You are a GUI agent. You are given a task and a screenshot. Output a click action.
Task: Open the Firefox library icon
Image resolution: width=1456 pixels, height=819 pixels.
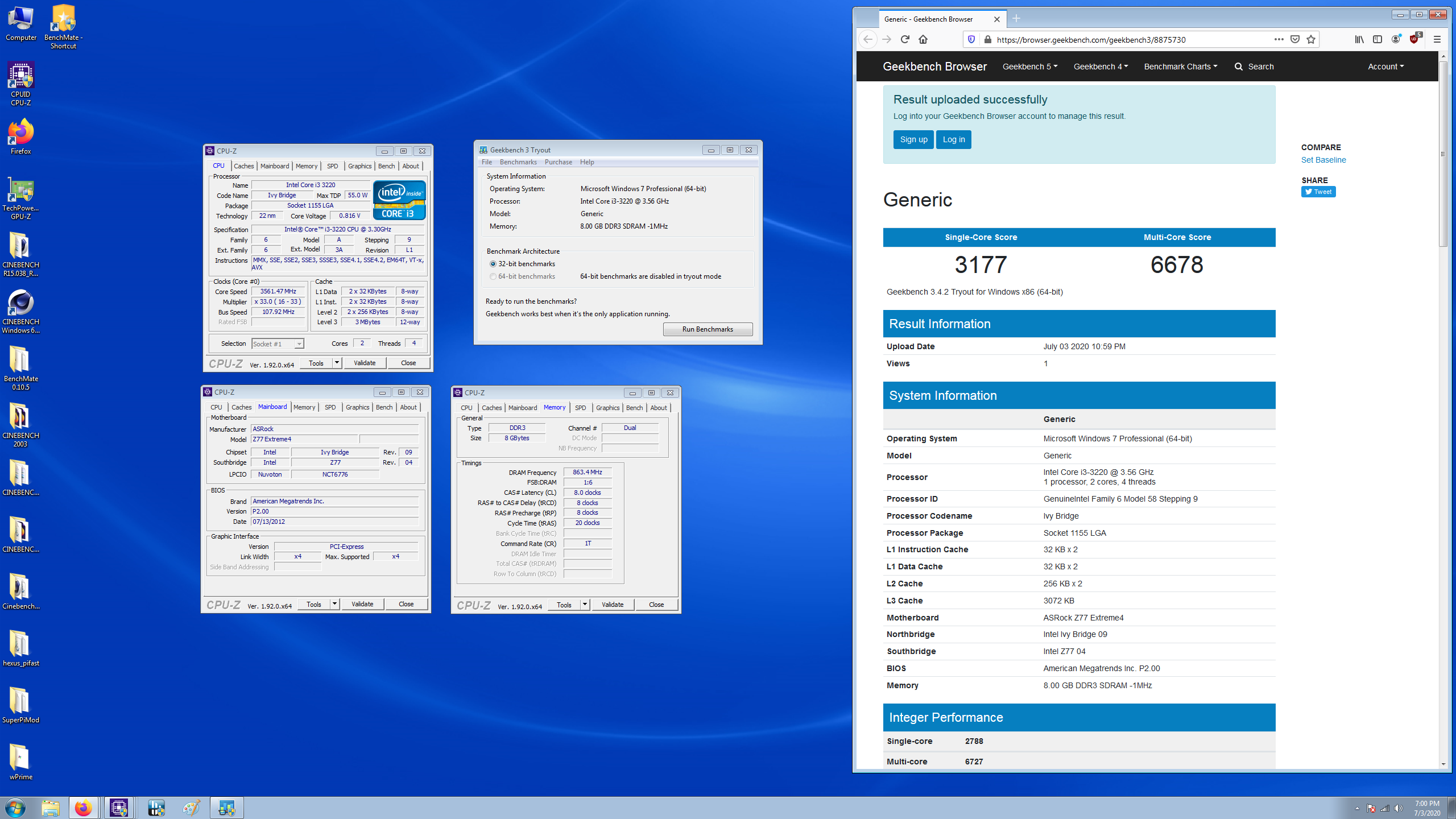1359,39
